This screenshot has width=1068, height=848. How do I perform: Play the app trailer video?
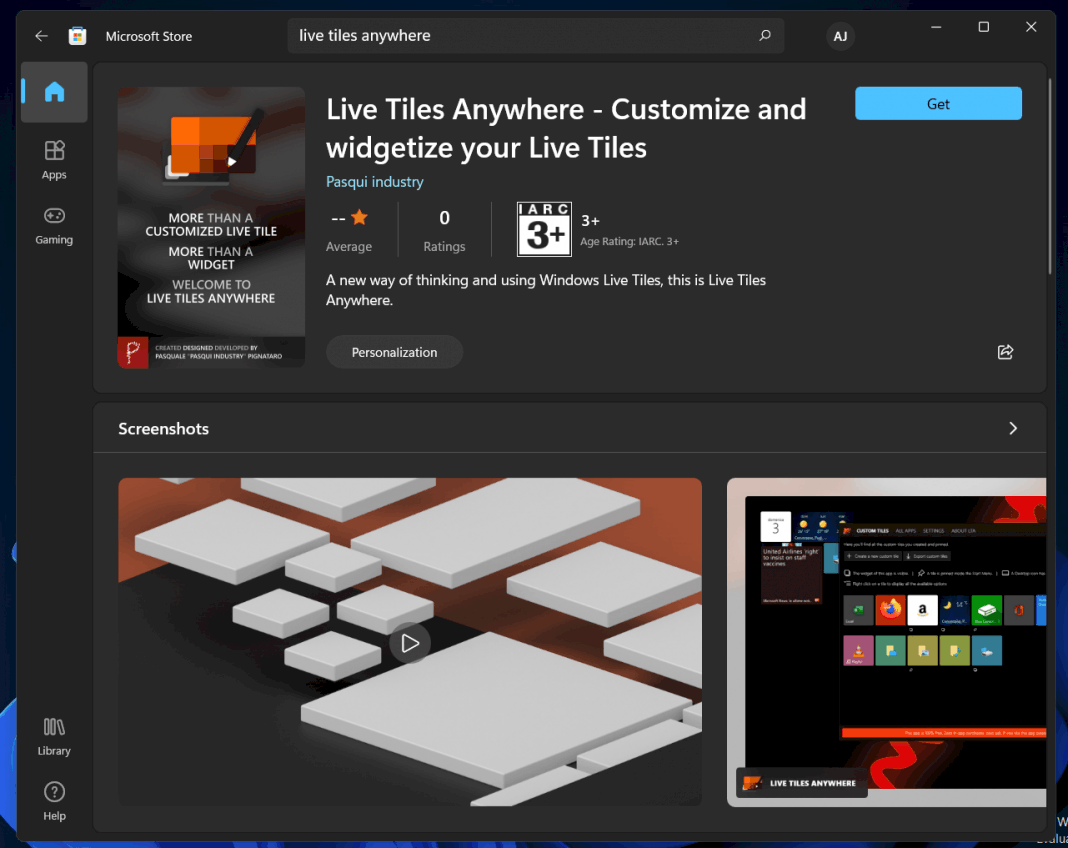(x=410, y=643)
